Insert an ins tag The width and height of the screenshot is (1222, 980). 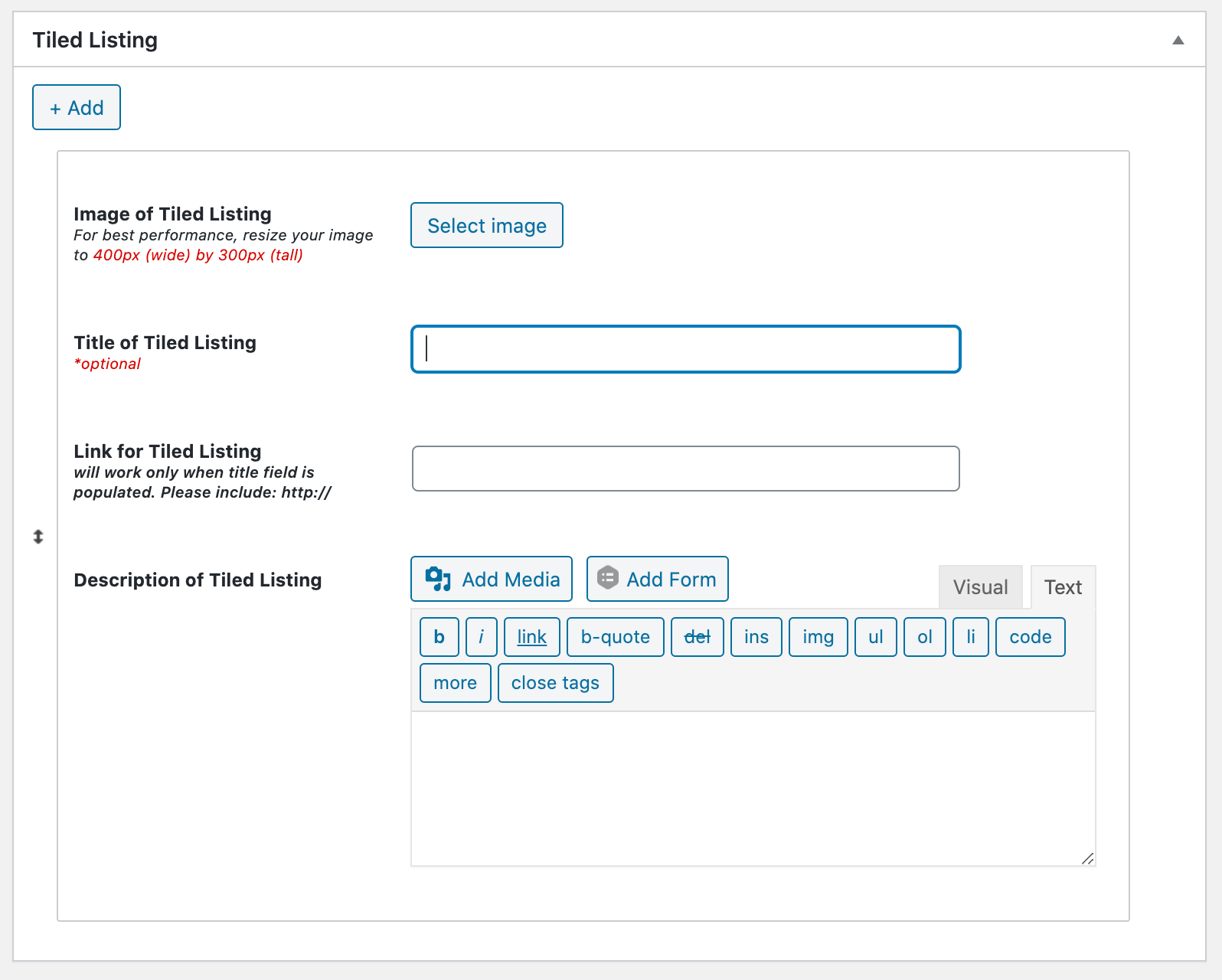756,637
